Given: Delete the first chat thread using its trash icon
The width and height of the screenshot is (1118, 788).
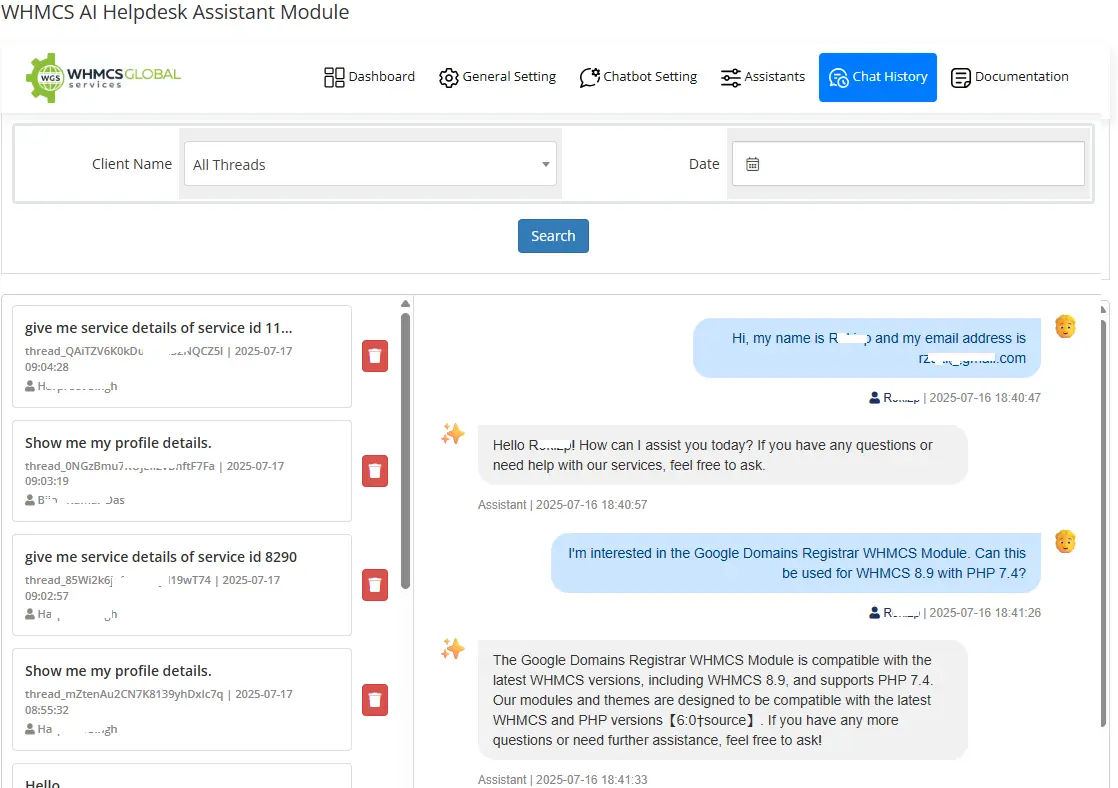Looking at the screenshot, I should [x=375, y=356].
